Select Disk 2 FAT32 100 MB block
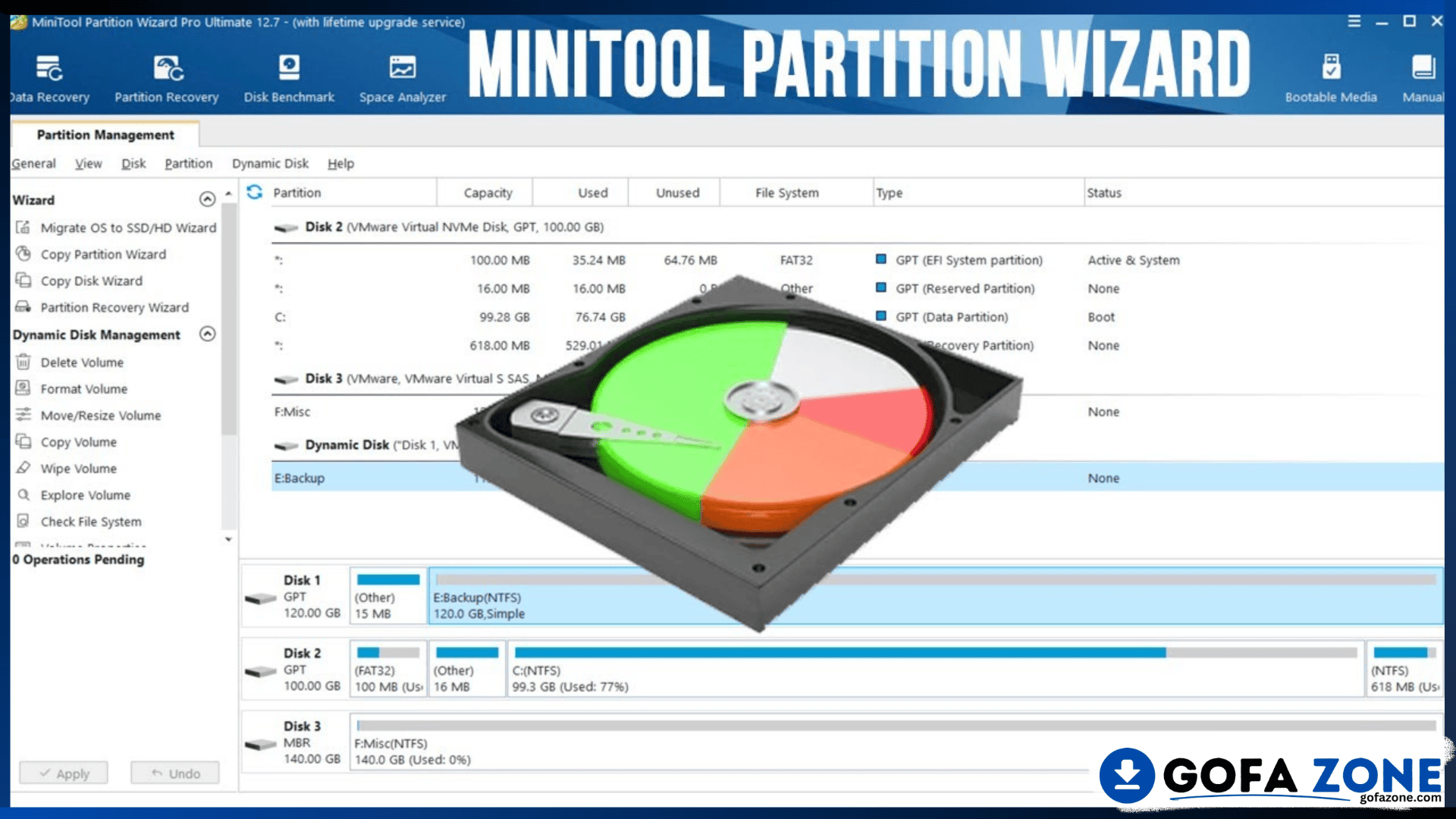This screenshot has width=1456, height=819. pyautogui.click(x=388, y=669)
